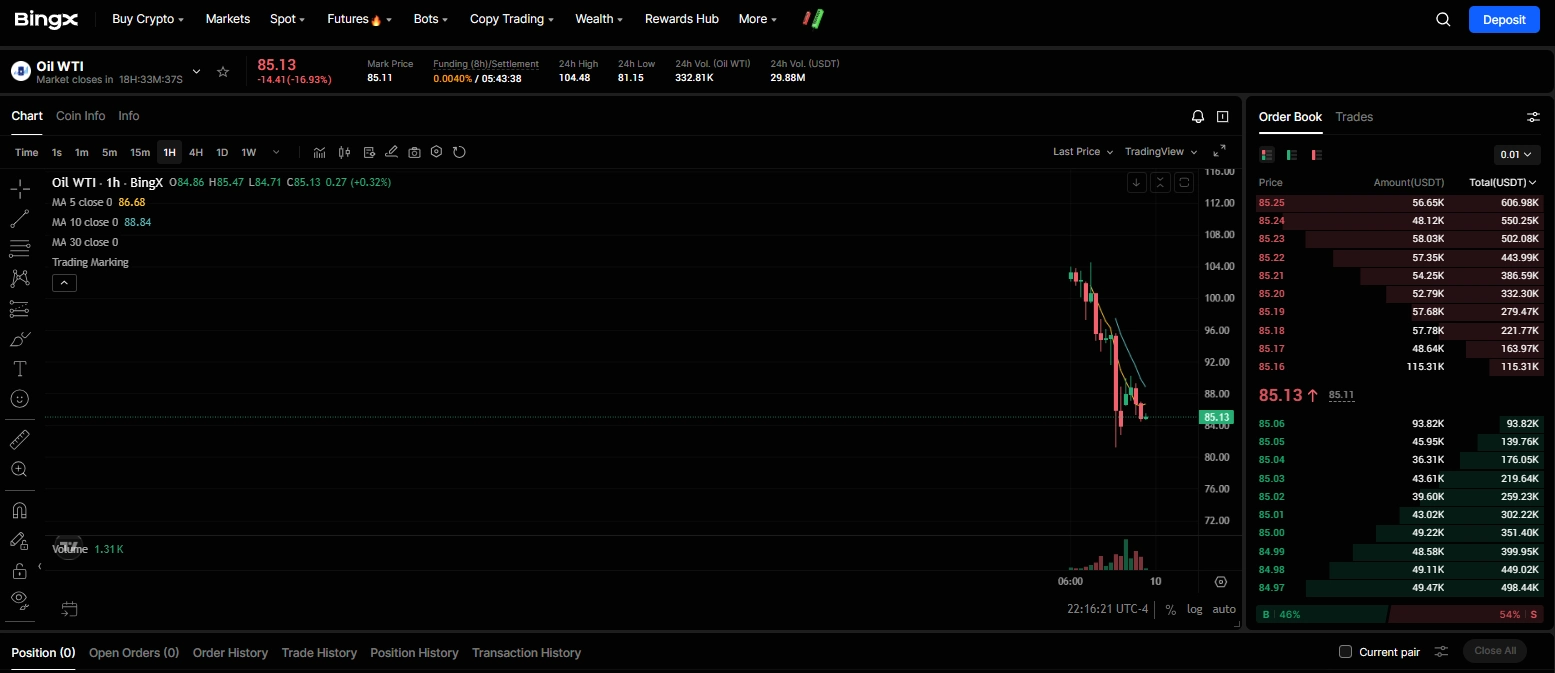Open the search magnifier in header
Viewport: 1555px width, 673px height.
click(1442, 19)
